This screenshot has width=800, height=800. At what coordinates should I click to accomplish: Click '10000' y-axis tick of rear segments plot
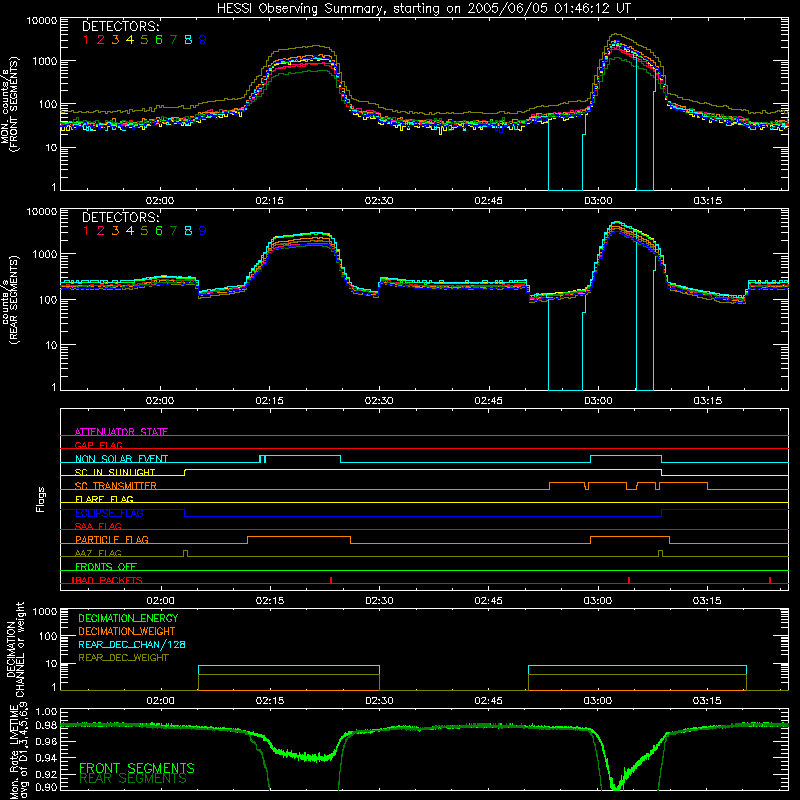pyautogui.click(x=42, y=212)
